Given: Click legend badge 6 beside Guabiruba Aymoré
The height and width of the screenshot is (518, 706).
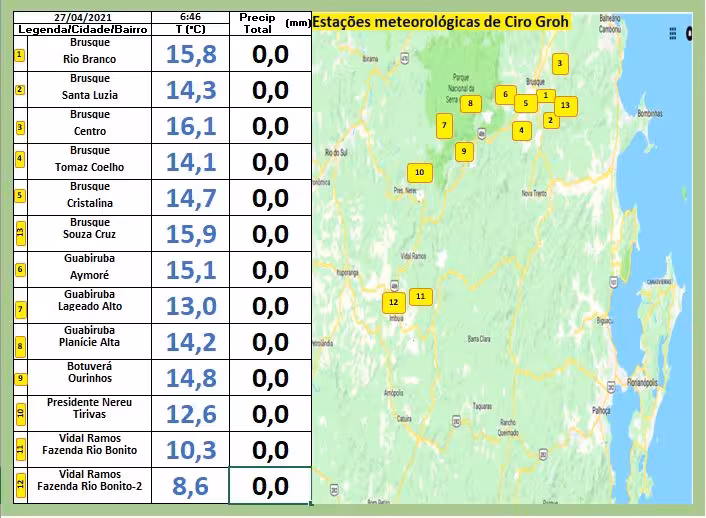Looking at the screenshot, I should click(19, 269).
